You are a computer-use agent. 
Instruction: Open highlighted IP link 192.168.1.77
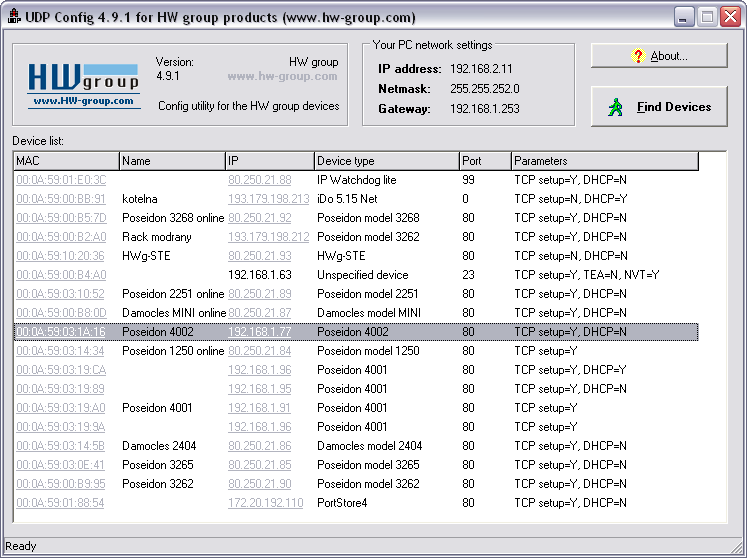pyautogui.click(x=260, y=332)
